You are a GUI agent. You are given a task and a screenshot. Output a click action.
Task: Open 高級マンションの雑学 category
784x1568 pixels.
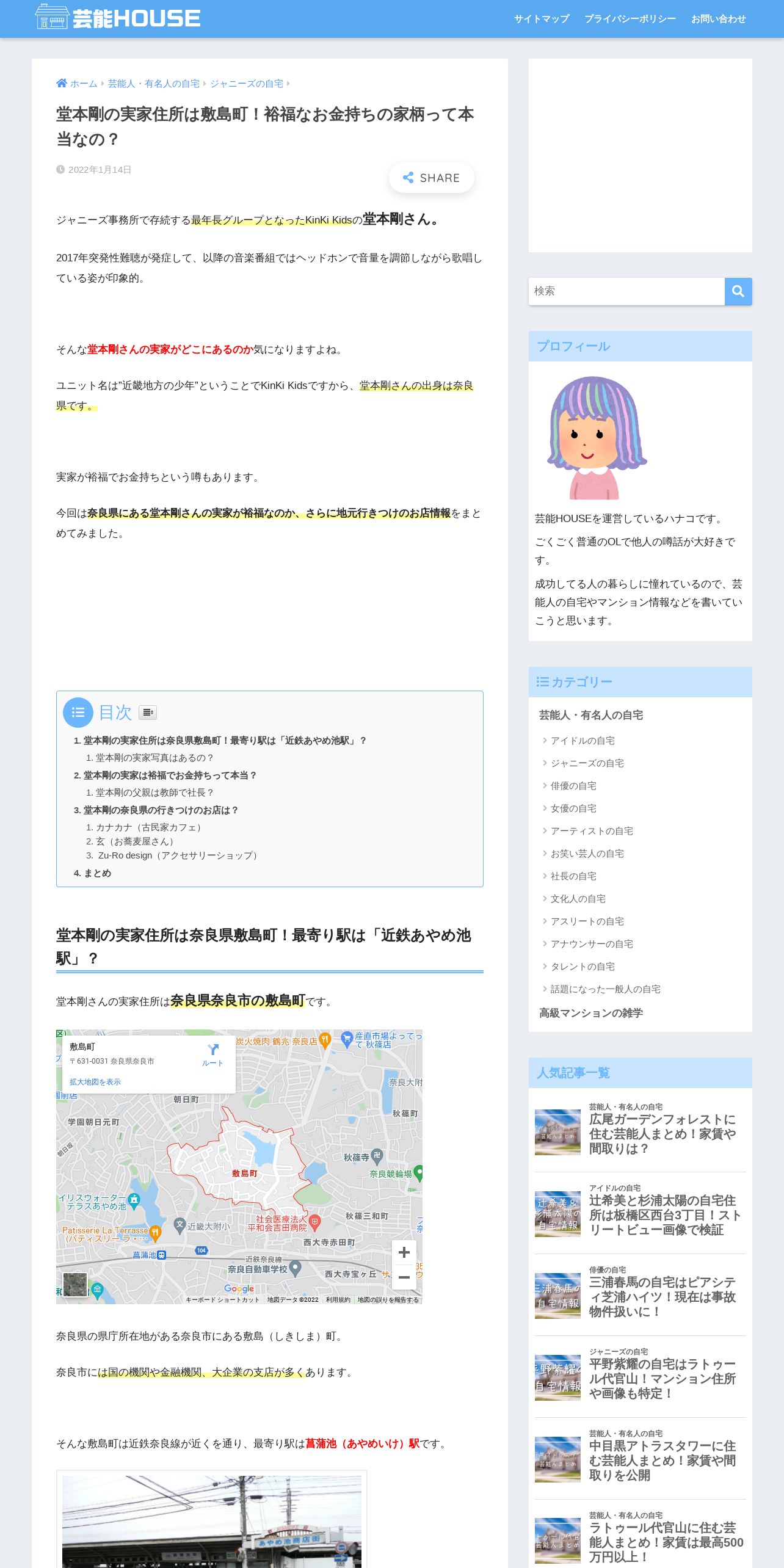coord(591,1013)
